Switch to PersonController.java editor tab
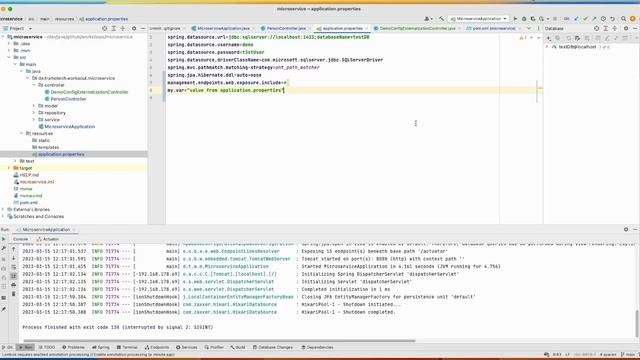 pos(286,29)
